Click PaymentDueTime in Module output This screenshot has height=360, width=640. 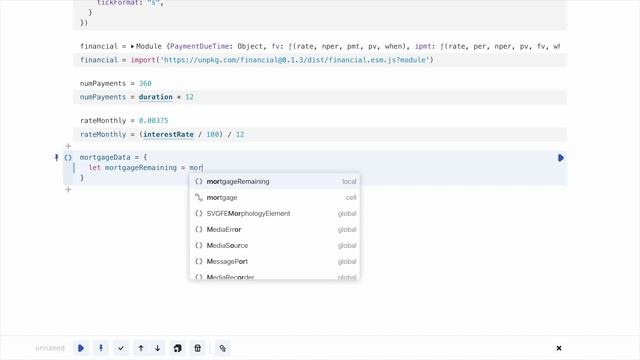tap(199, 47)
